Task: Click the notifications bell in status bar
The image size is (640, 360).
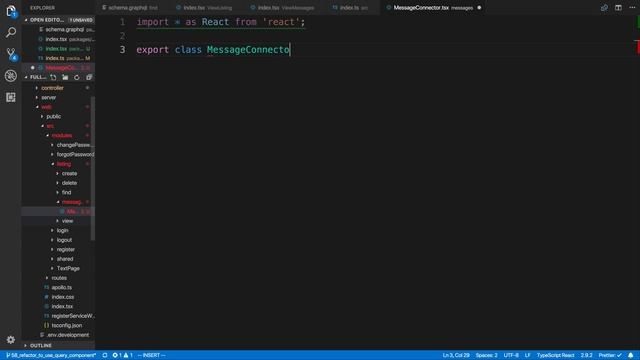Action: [631, 355]
